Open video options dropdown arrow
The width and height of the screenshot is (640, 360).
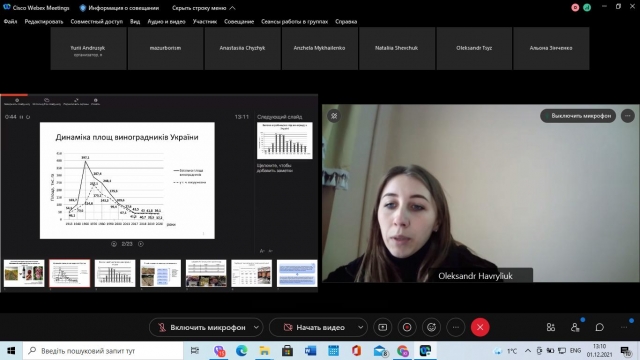[360, 327]
